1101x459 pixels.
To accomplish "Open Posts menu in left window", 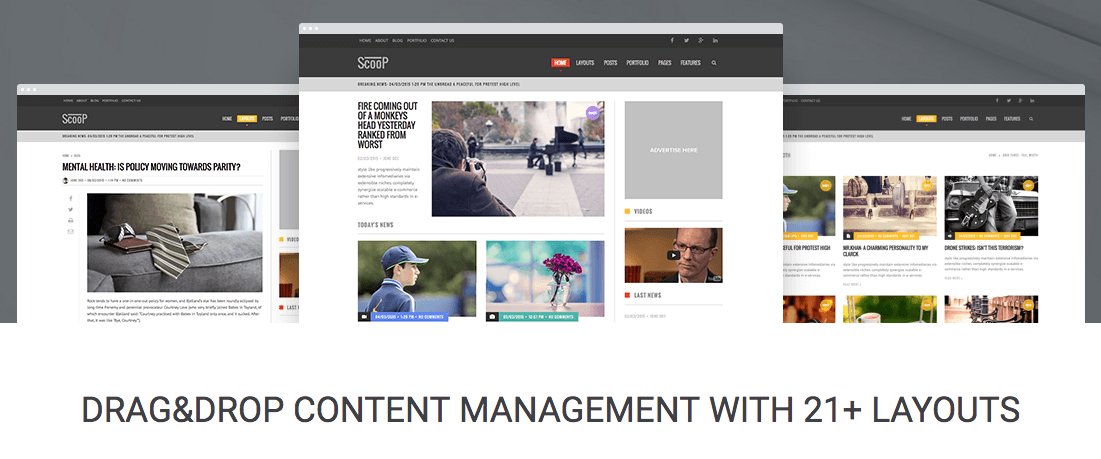I will coord(268,119).
